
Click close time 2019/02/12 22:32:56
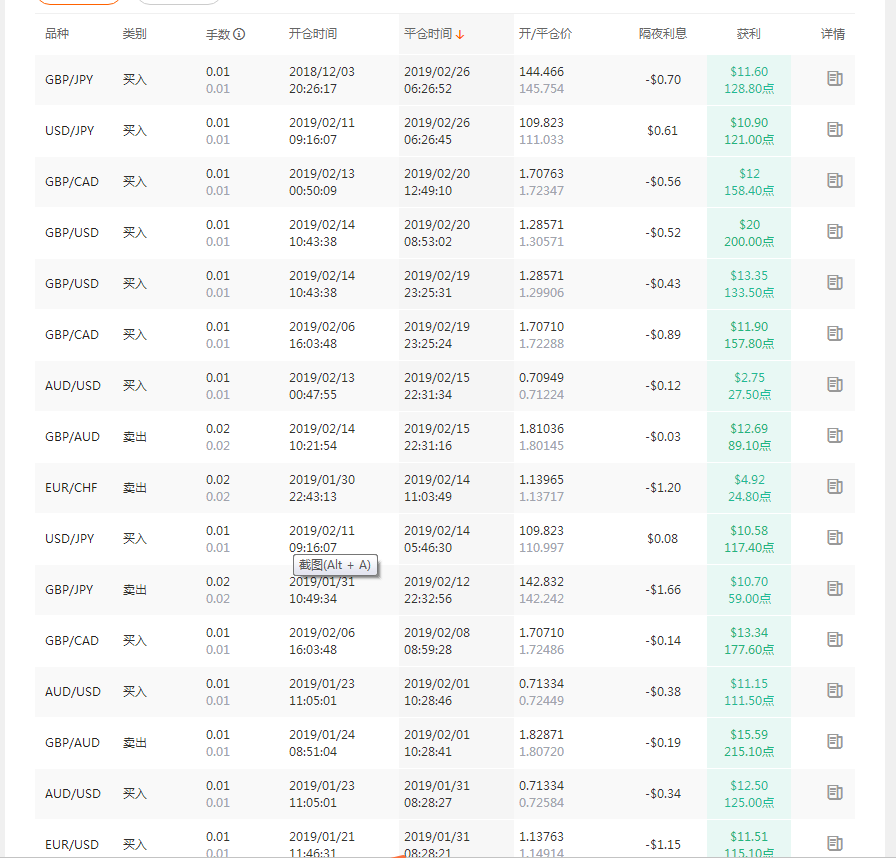437,590
